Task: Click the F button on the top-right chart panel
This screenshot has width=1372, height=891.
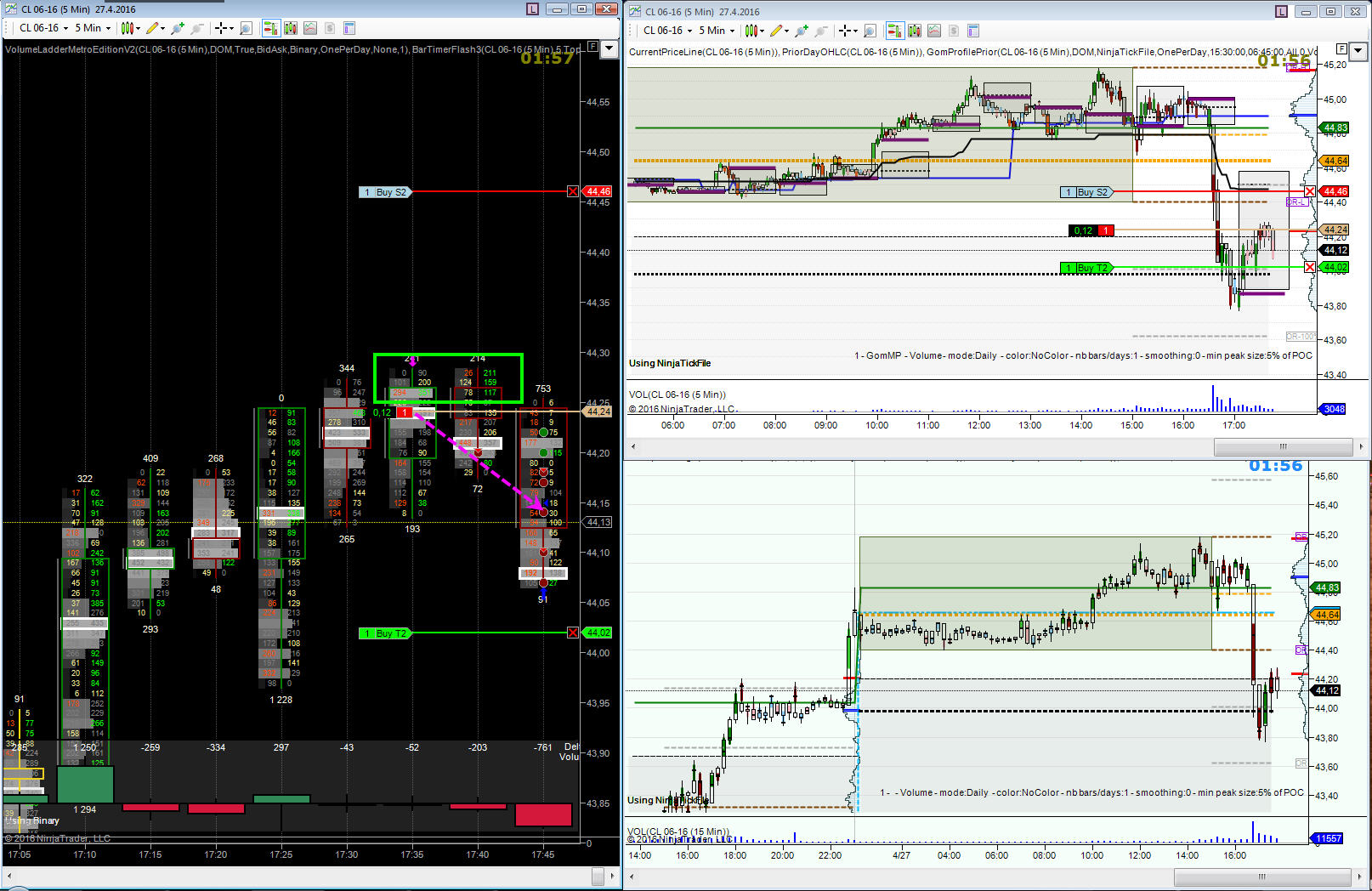Action: click(1341, 48)
